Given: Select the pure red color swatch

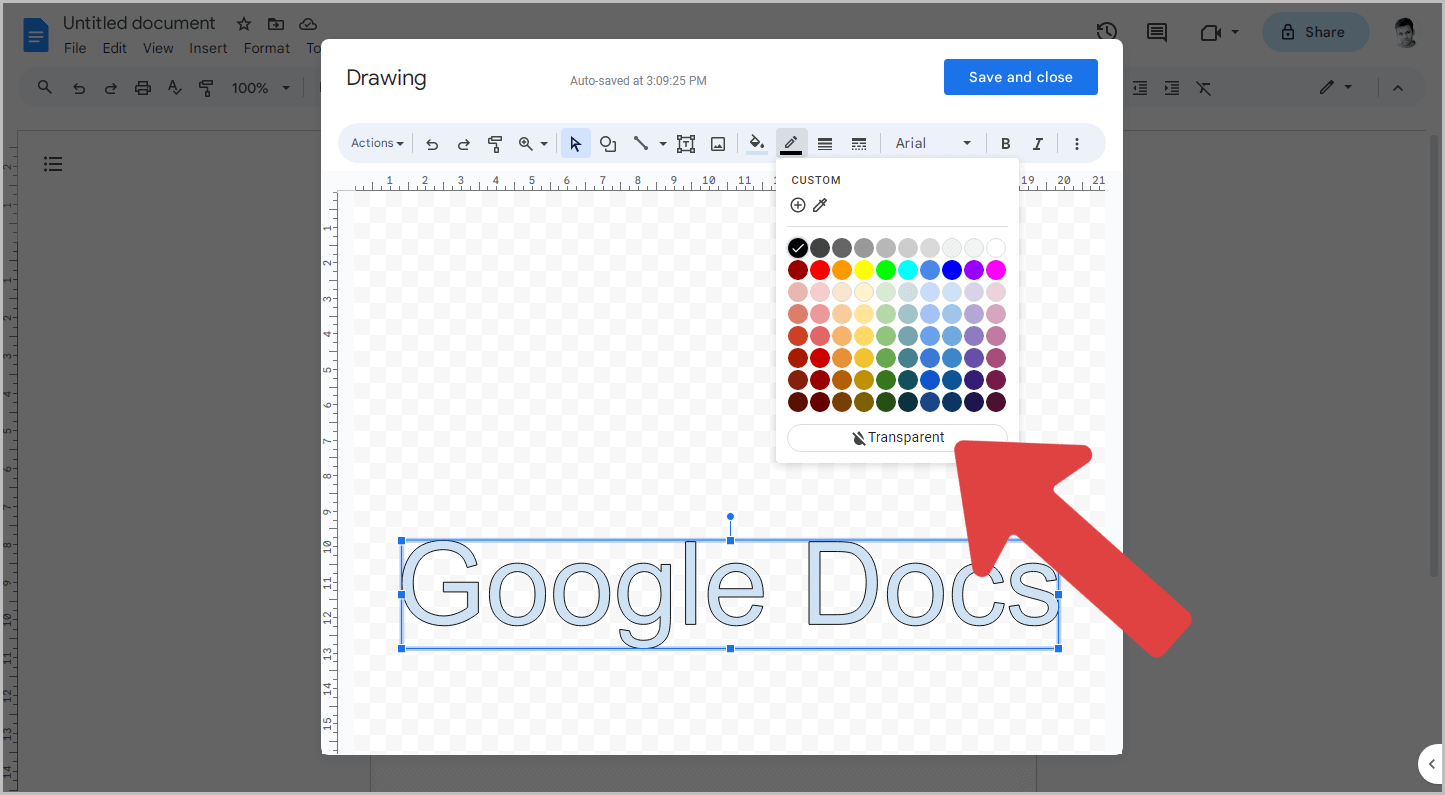Looking at the screenshot, I should (820, 270).
